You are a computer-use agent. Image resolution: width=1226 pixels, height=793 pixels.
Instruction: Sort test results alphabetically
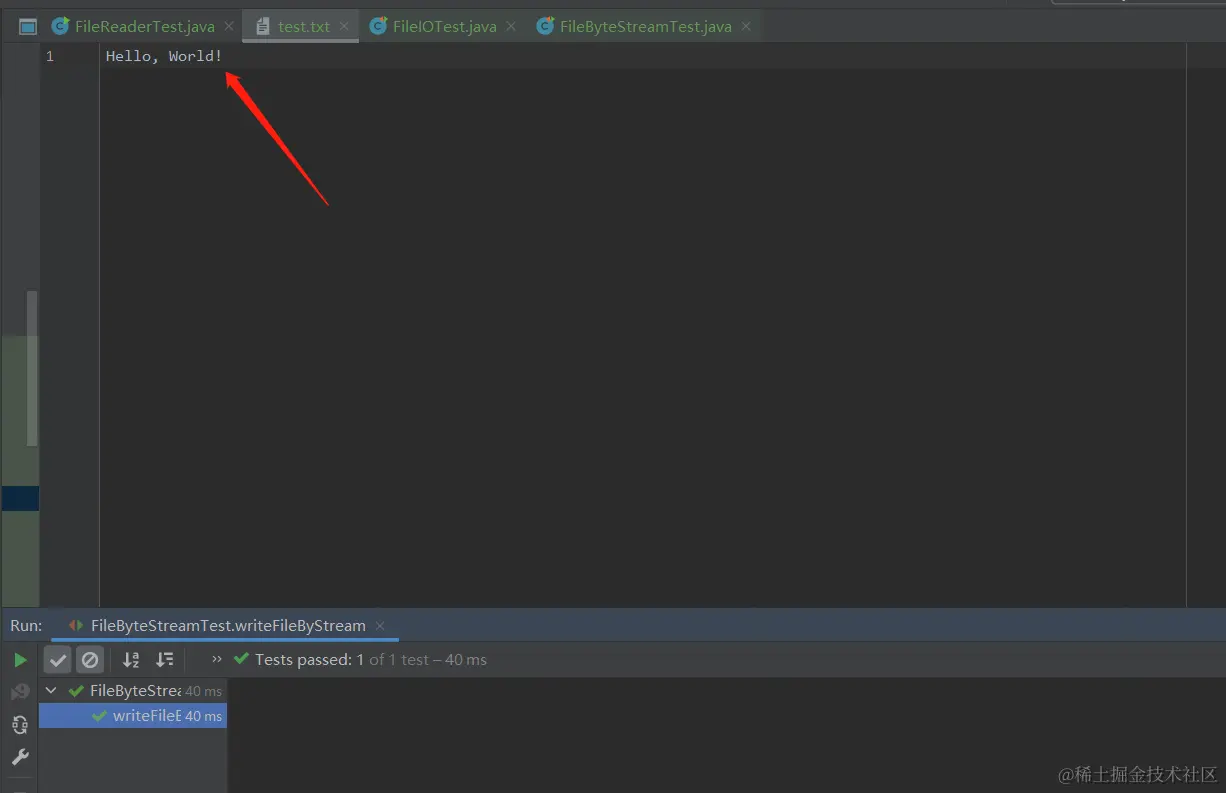[131, 660]
